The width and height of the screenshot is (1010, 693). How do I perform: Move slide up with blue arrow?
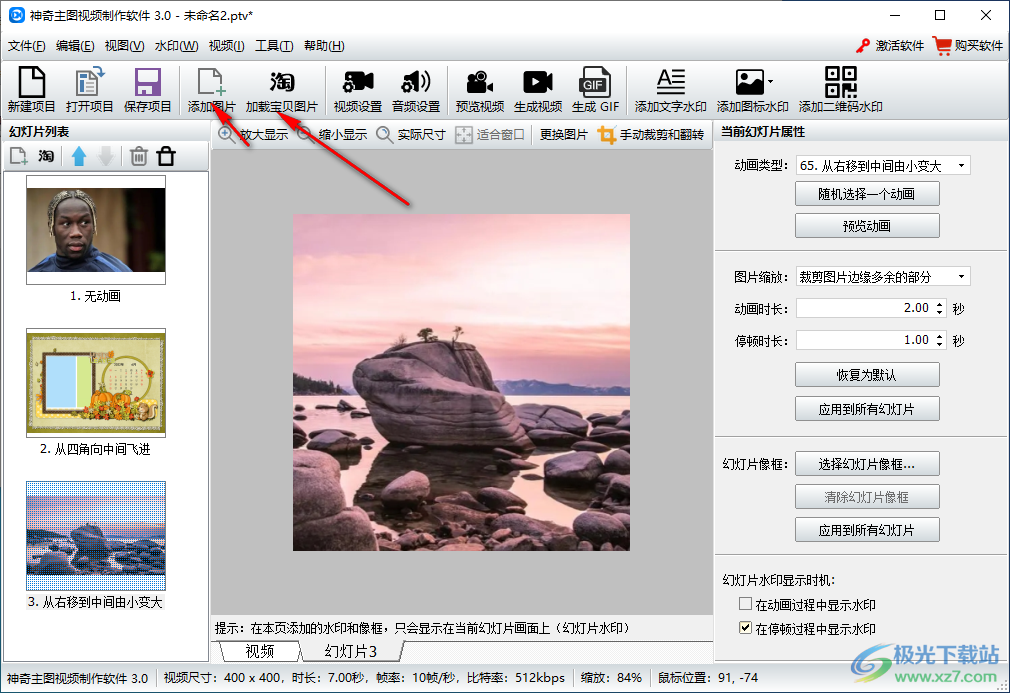79,156
